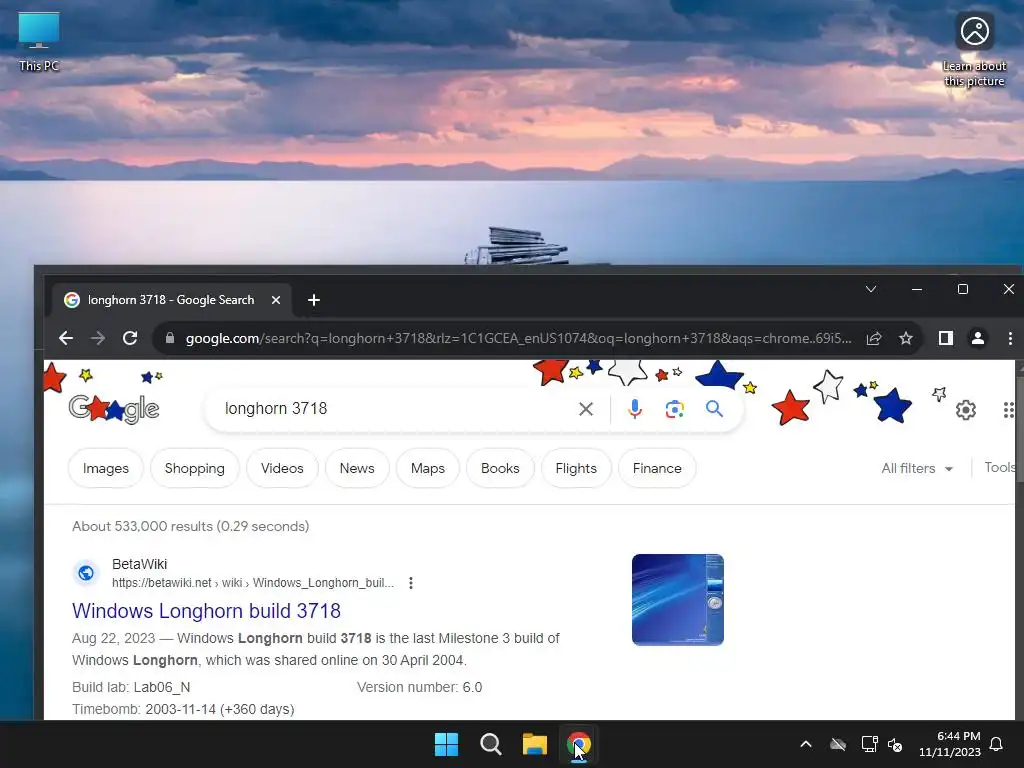Open Chrome three-dot menu
This screenshot has height=768, width=1024.
1010,338
